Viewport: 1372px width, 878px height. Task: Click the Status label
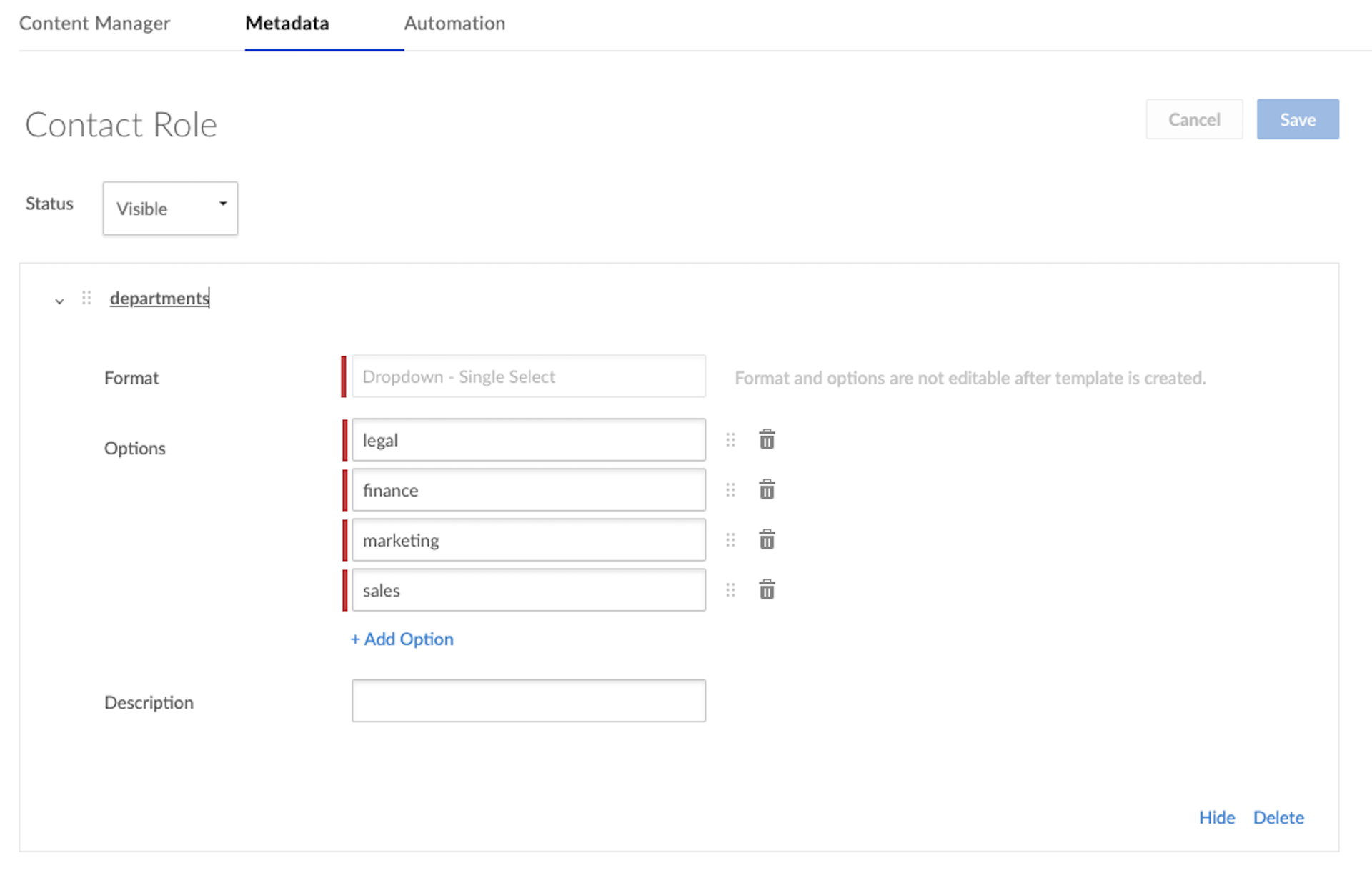pos(49,204)
